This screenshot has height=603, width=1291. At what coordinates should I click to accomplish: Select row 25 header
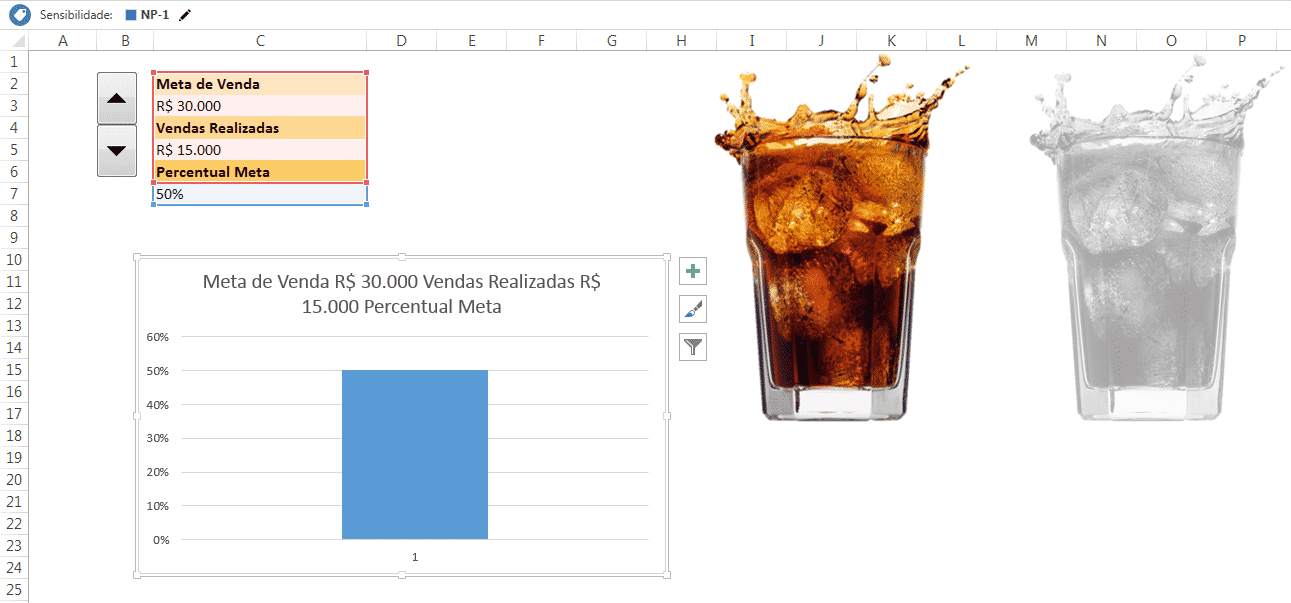(x=14, y=590)
